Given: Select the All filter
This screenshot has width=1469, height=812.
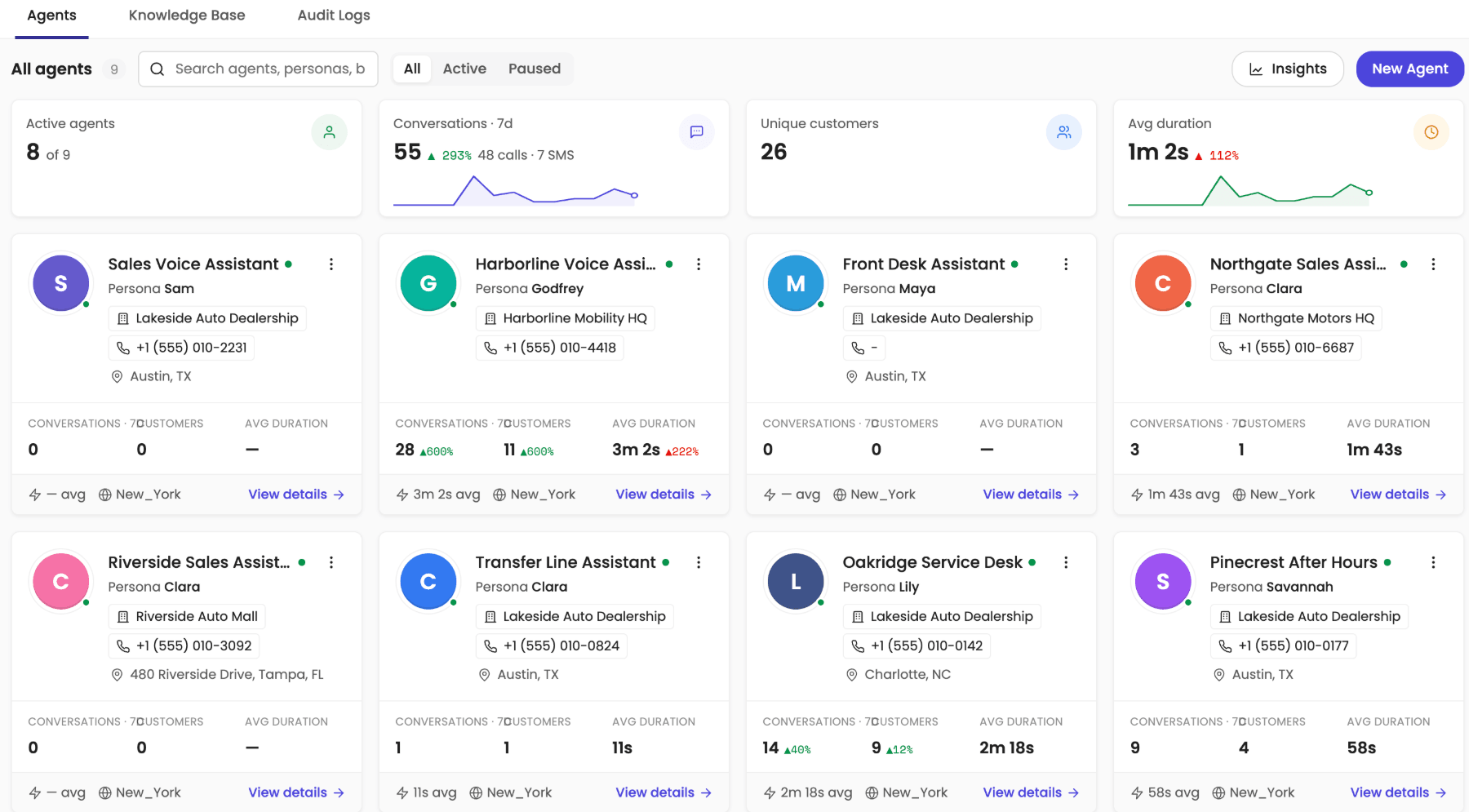Looking at the screenshot, I should coord(412,69).
